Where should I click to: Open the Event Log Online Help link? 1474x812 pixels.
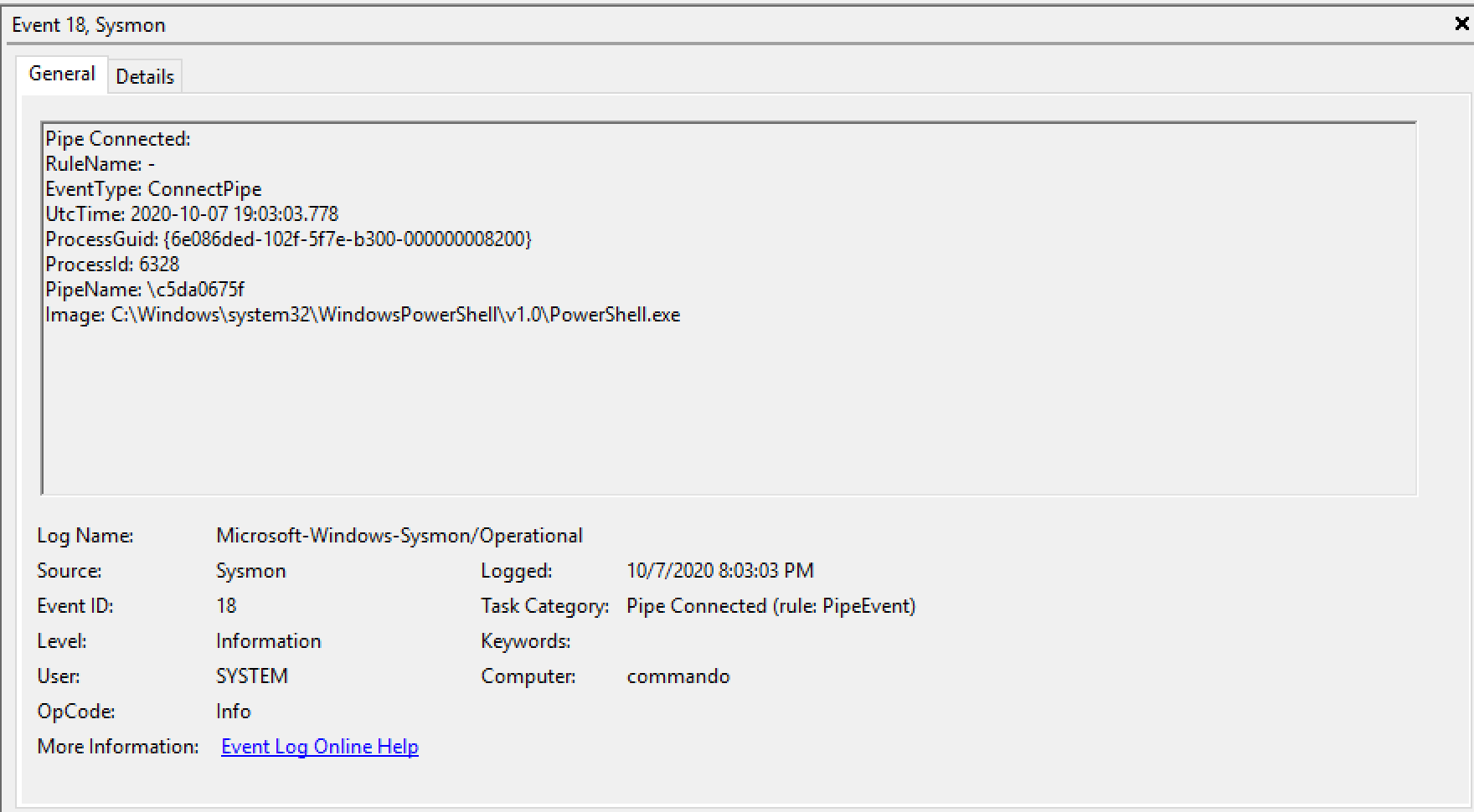click(x=319, y=747)
